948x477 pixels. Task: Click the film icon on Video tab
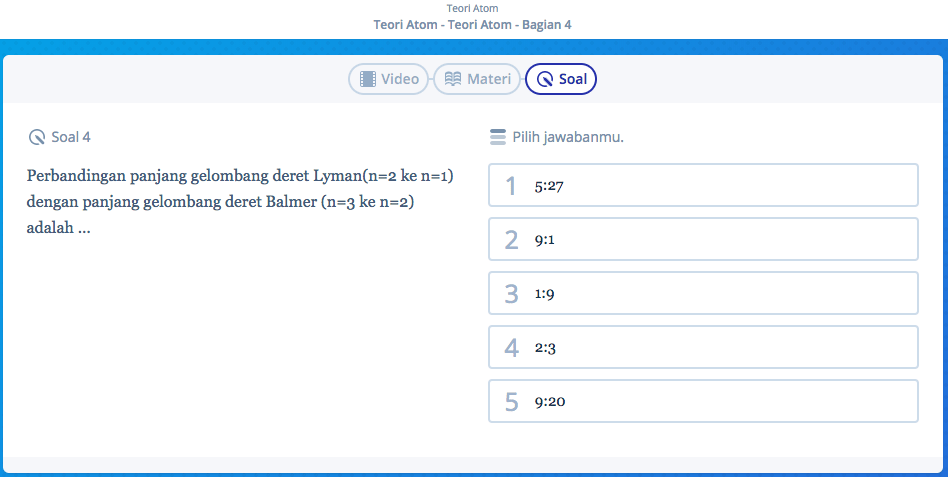click(x=368, y=79)
